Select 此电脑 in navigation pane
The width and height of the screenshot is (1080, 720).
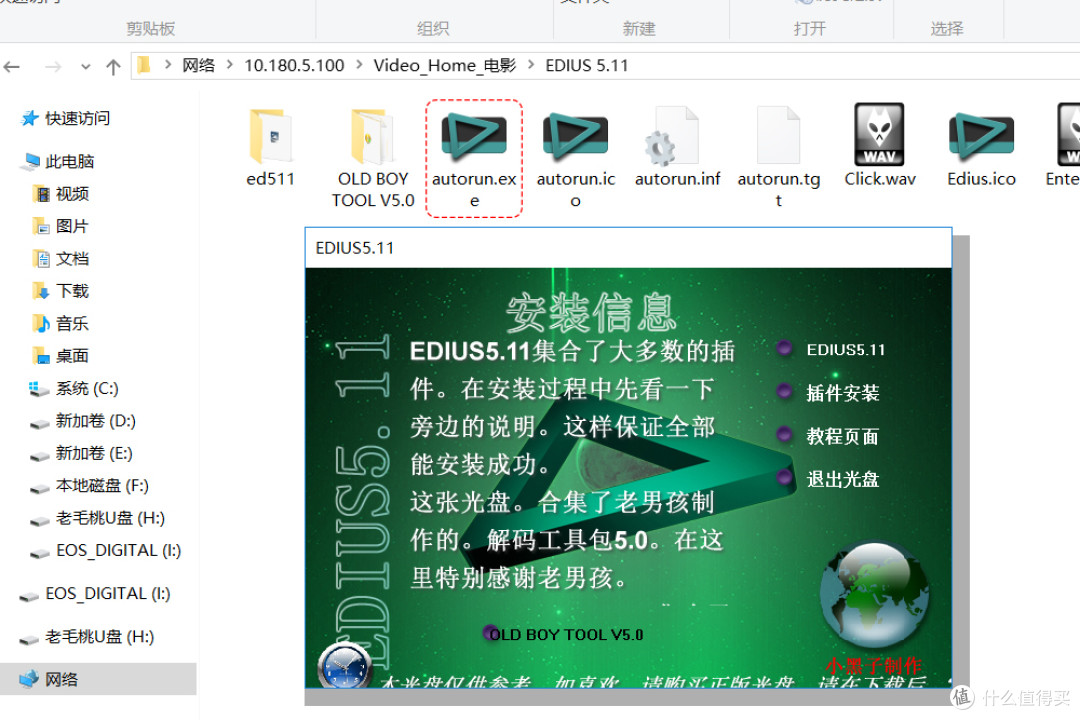59,162
